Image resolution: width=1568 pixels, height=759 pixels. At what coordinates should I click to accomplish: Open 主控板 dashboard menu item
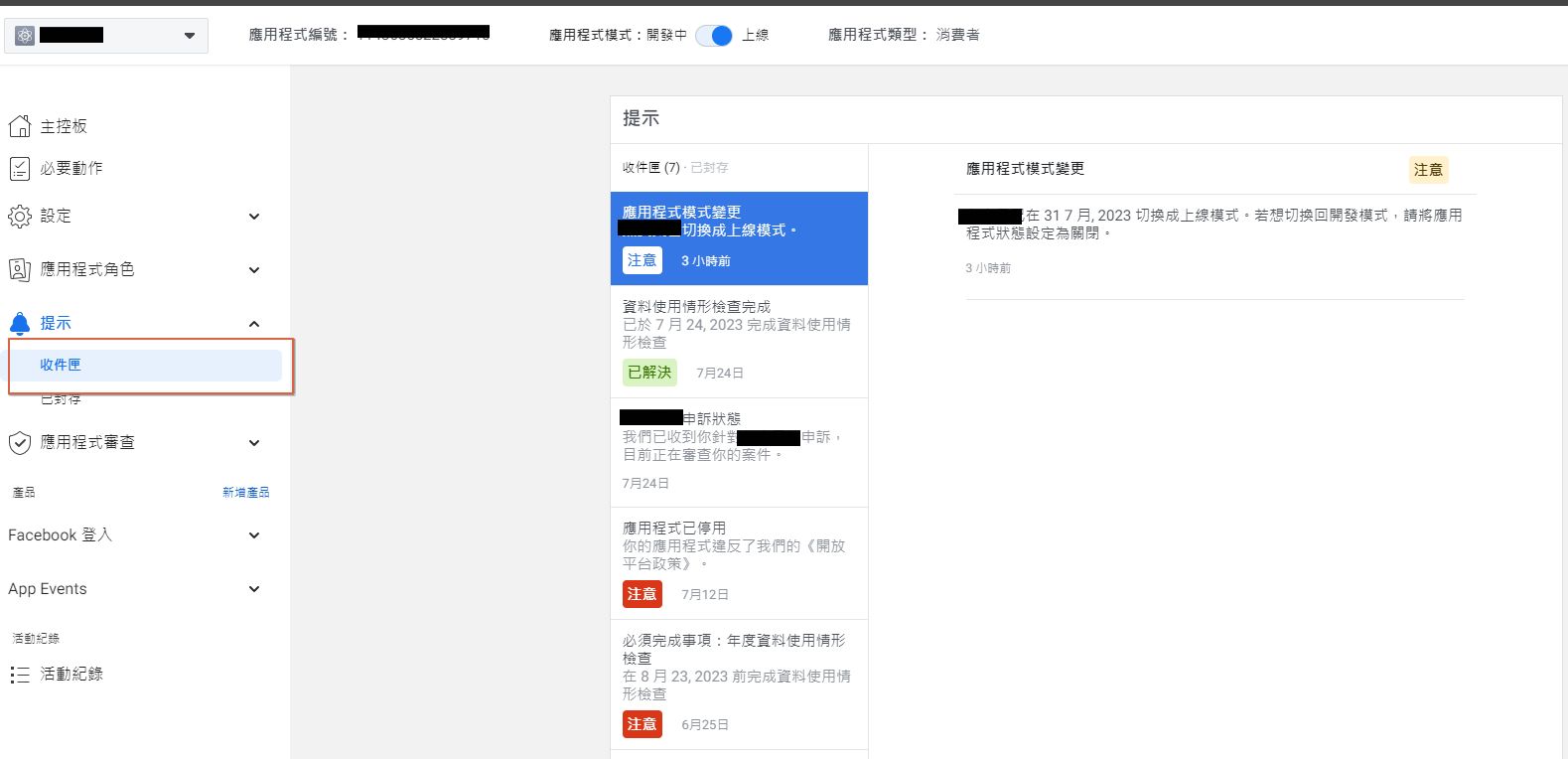[x=64, y=126]
